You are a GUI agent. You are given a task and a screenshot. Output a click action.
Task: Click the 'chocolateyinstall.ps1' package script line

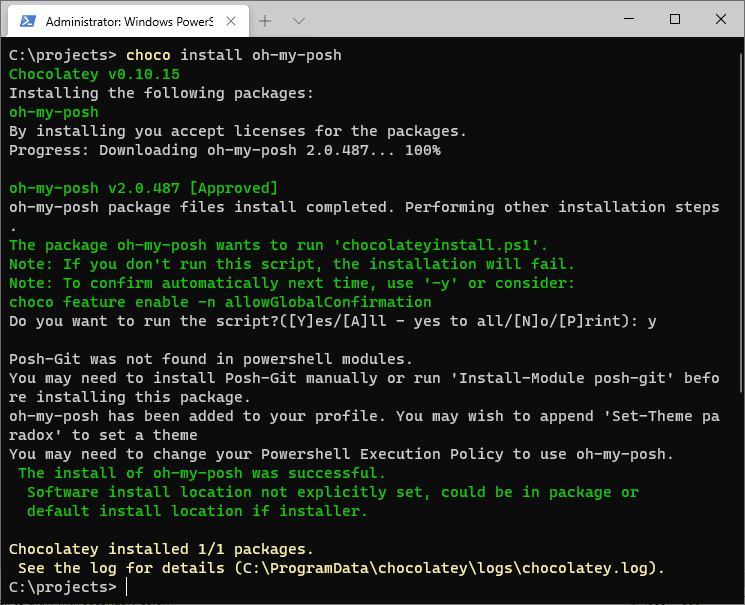tap(278, 245)
